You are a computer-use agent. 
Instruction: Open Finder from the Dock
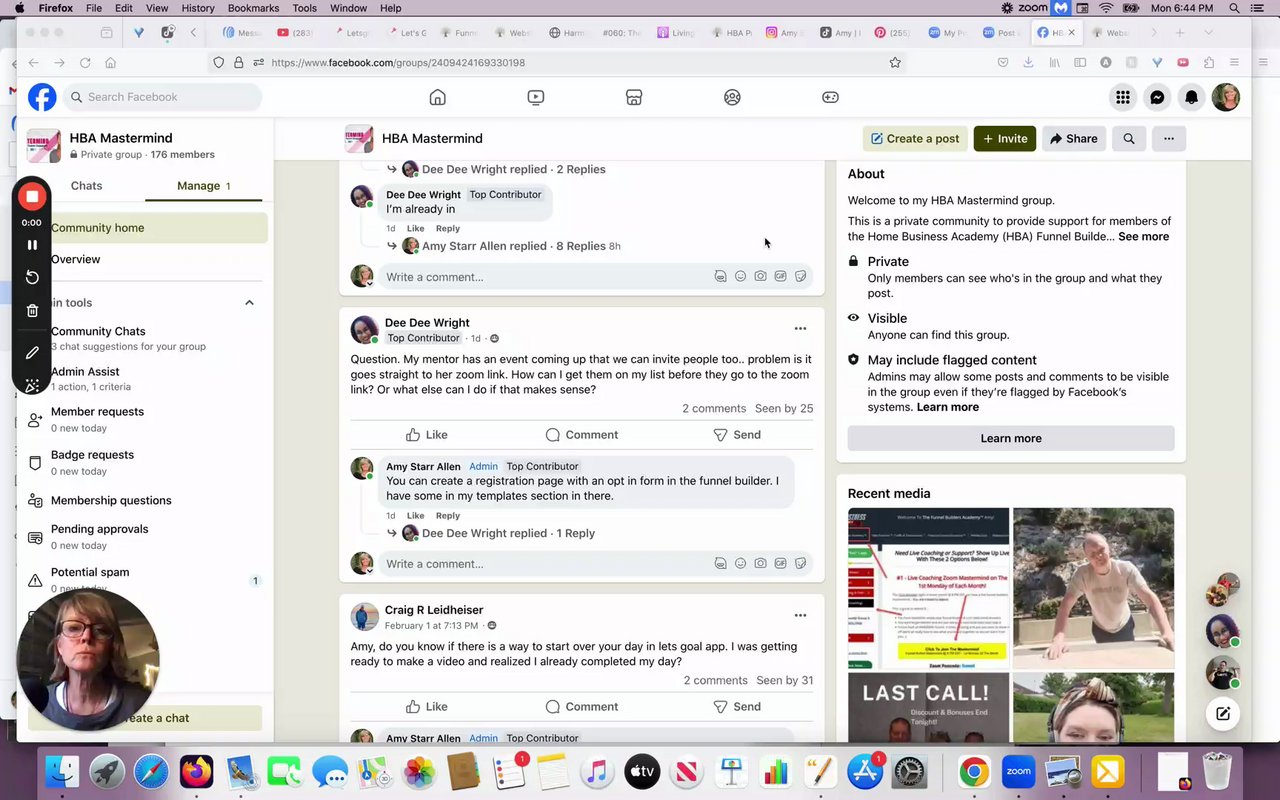[x=62, y=772]
